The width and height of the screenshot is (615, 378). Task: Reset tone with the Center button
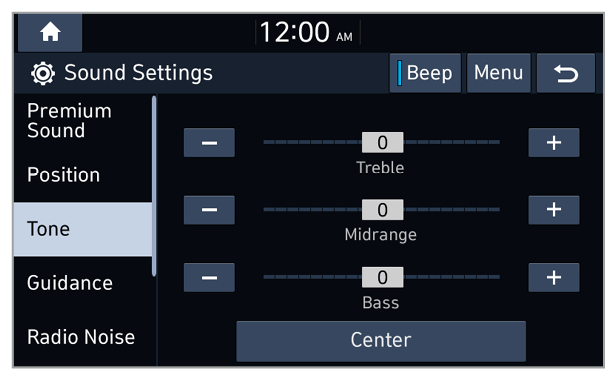tap(381, 341)
